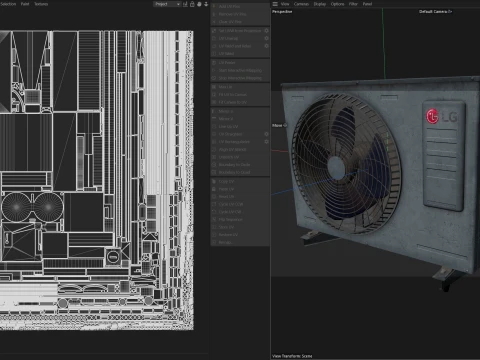Open the Paint menu in UV editor
The height and width of the screenshot is (360, 480).
25,4
